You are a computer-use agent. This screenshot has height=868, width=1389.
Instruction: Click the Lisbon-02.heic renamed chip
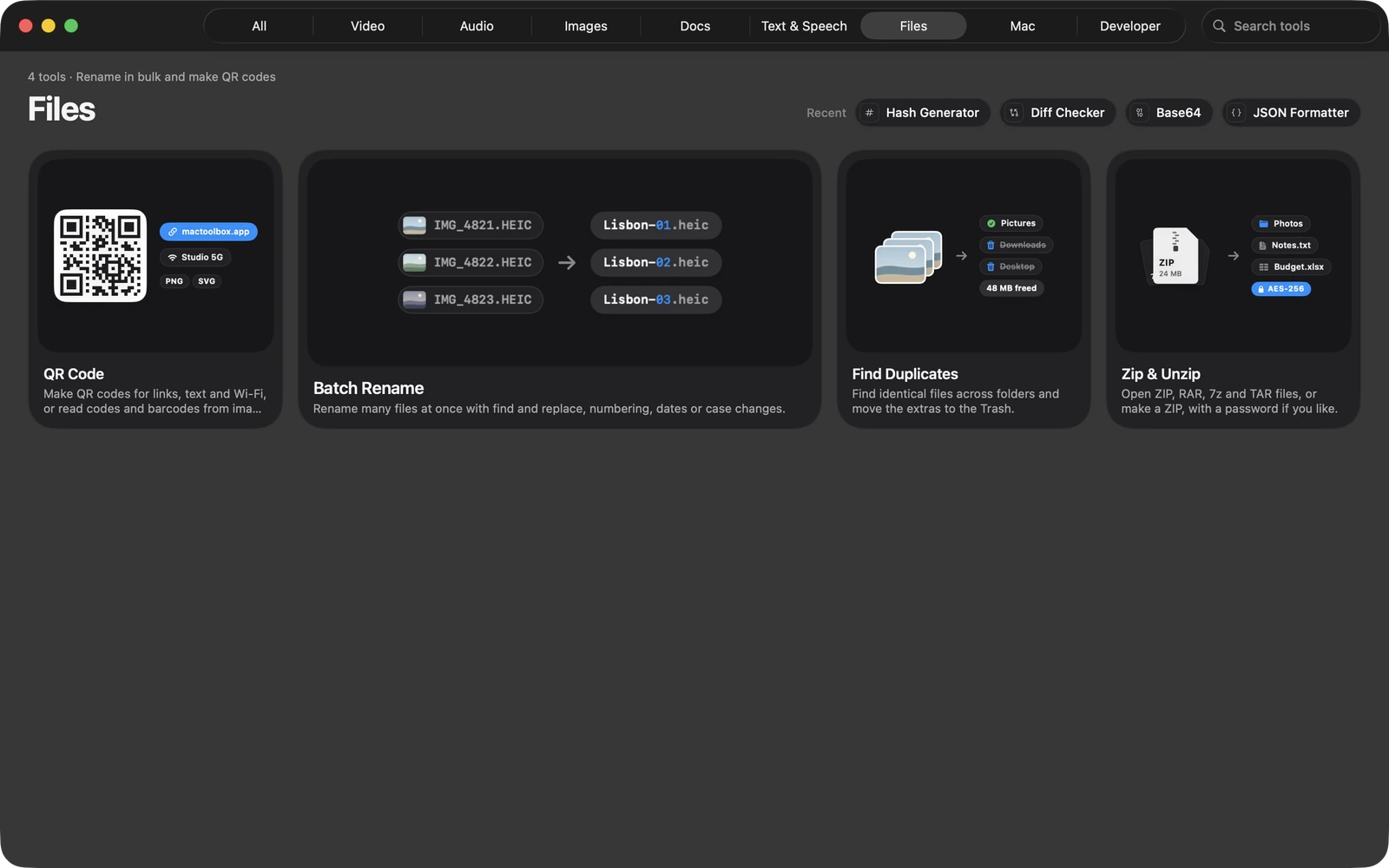656,262
